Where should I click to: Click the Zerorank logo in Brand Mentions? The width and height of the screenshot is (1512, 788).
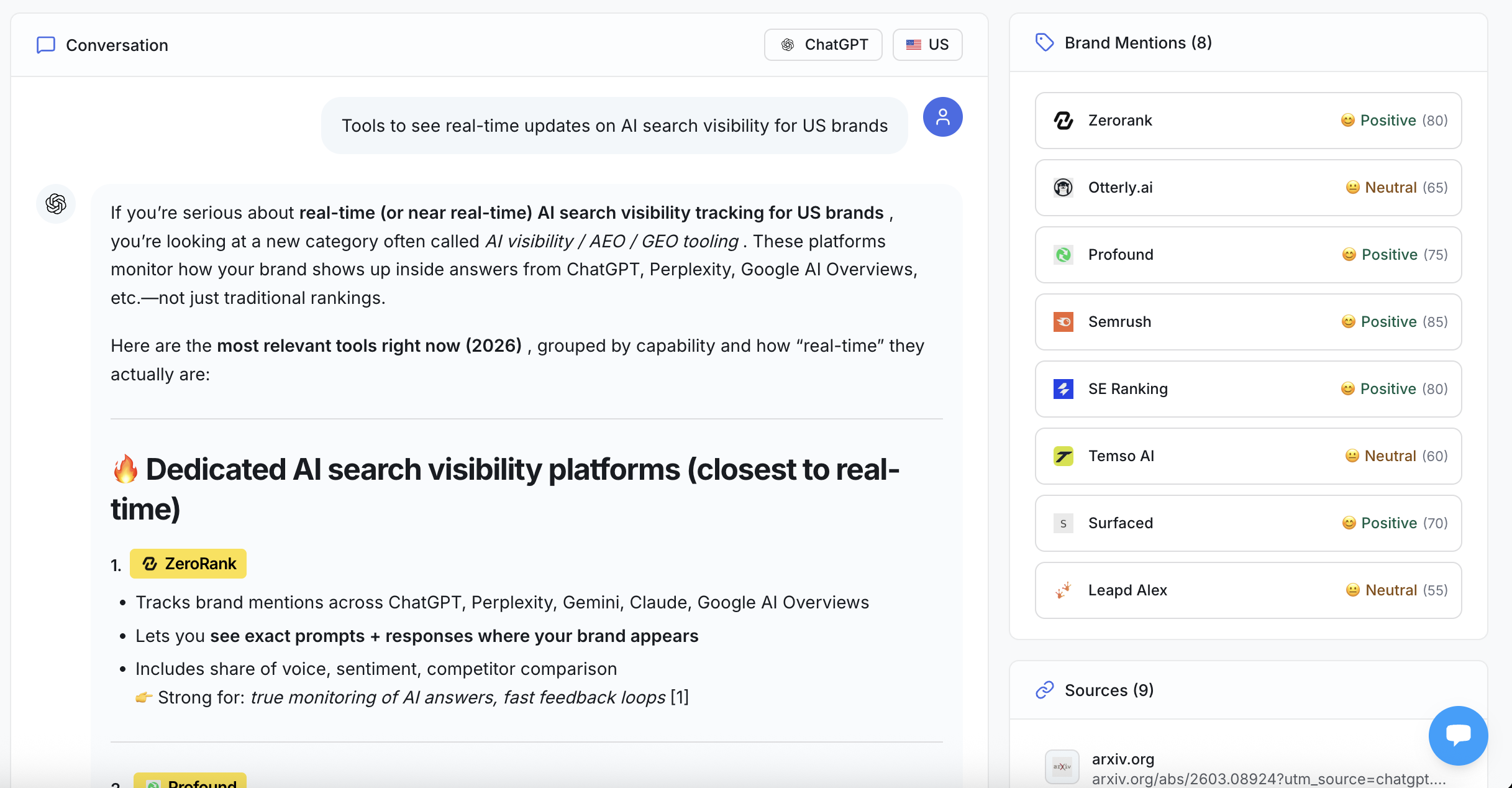pos(1063,121)
